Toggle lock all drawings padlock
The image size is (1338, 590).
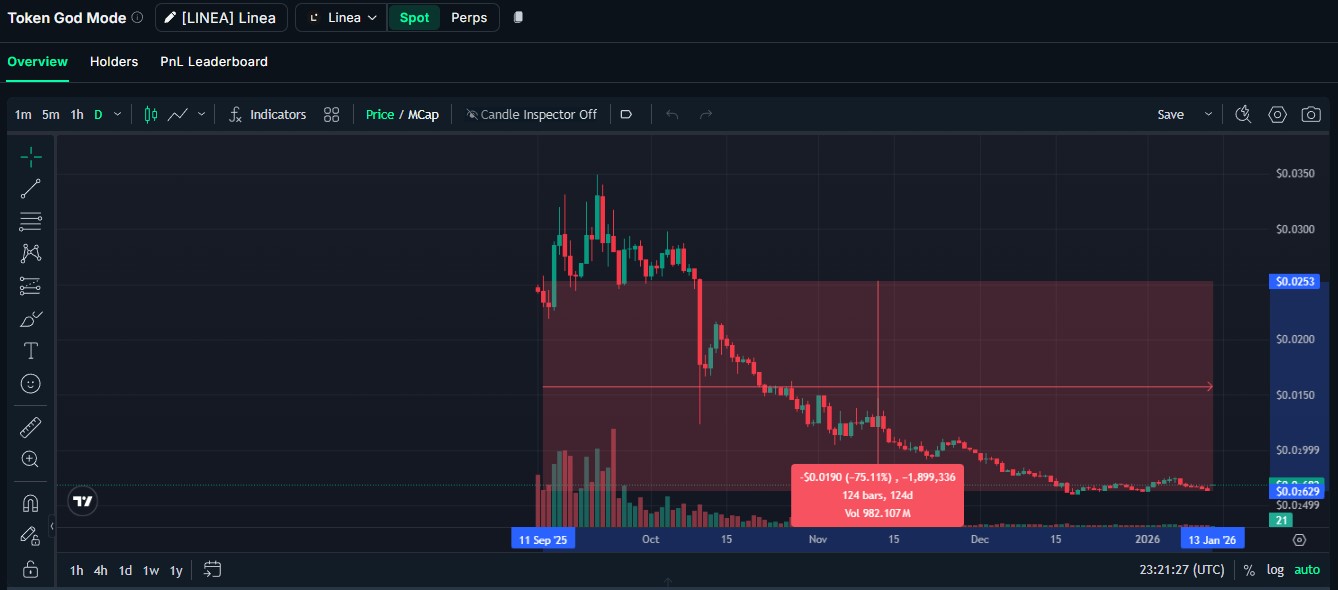pyautogui.click(x=31, y=569)
